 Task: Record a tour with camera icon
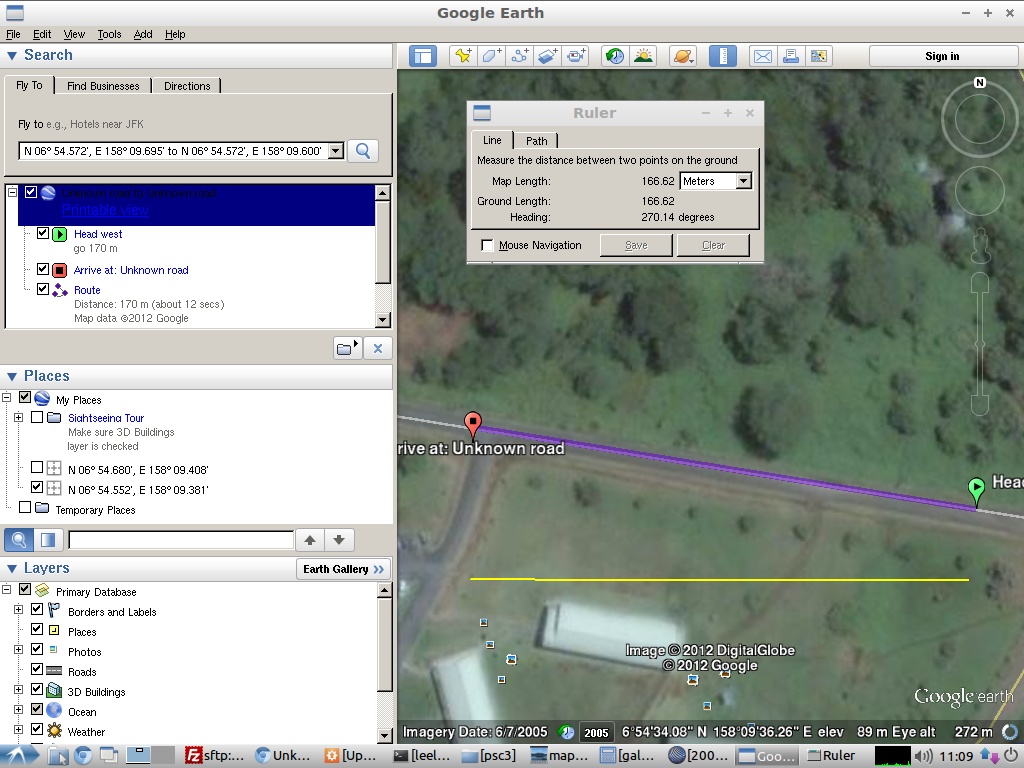coord(575,56)
